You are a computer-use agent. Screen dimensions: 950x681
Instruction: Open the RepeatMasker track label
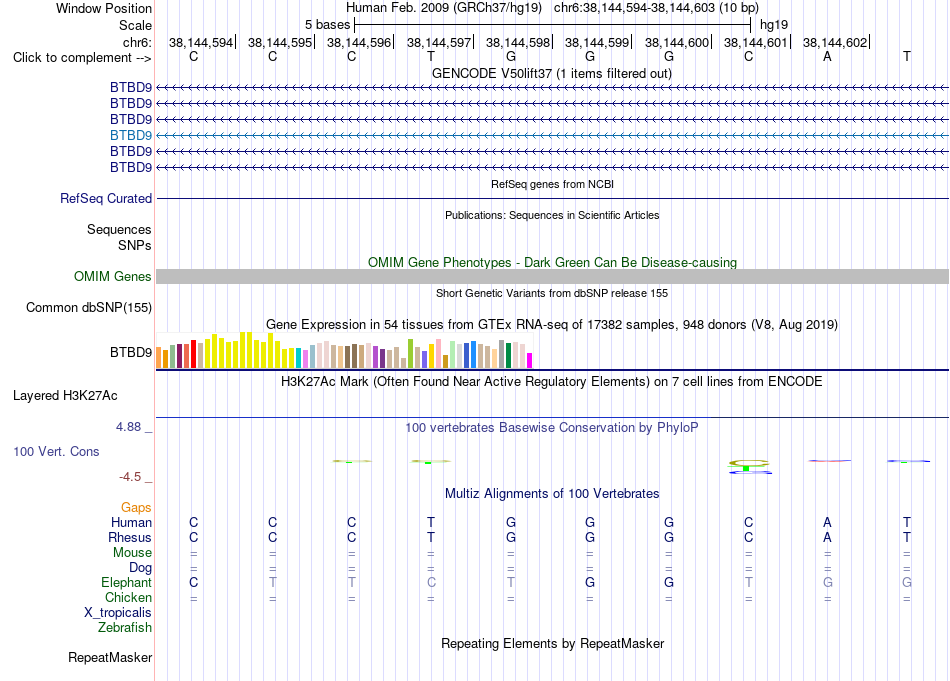pos(110,657)
